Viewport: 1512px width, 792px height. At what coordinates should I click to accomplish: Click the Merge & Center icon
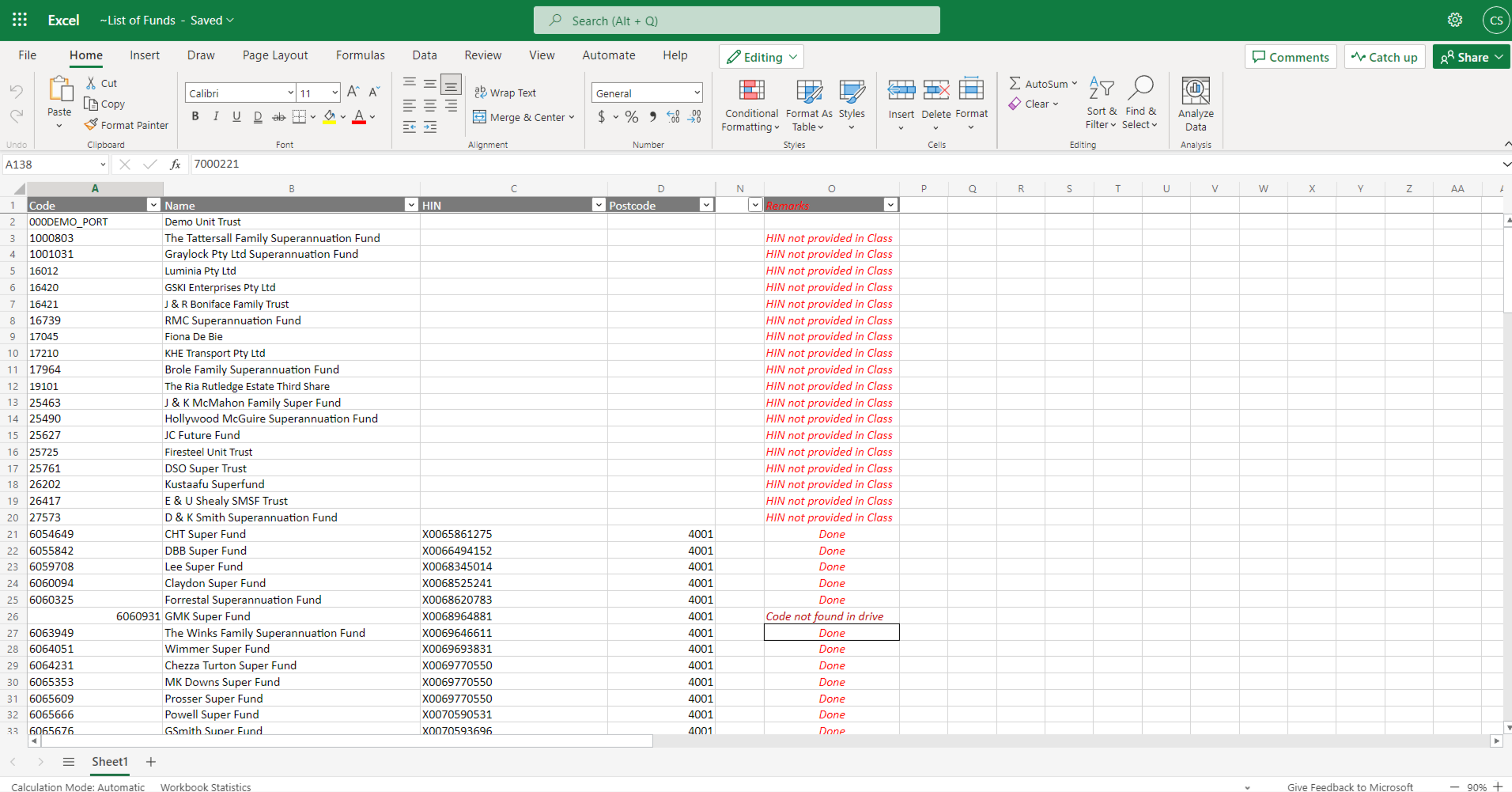pos(480,117)
